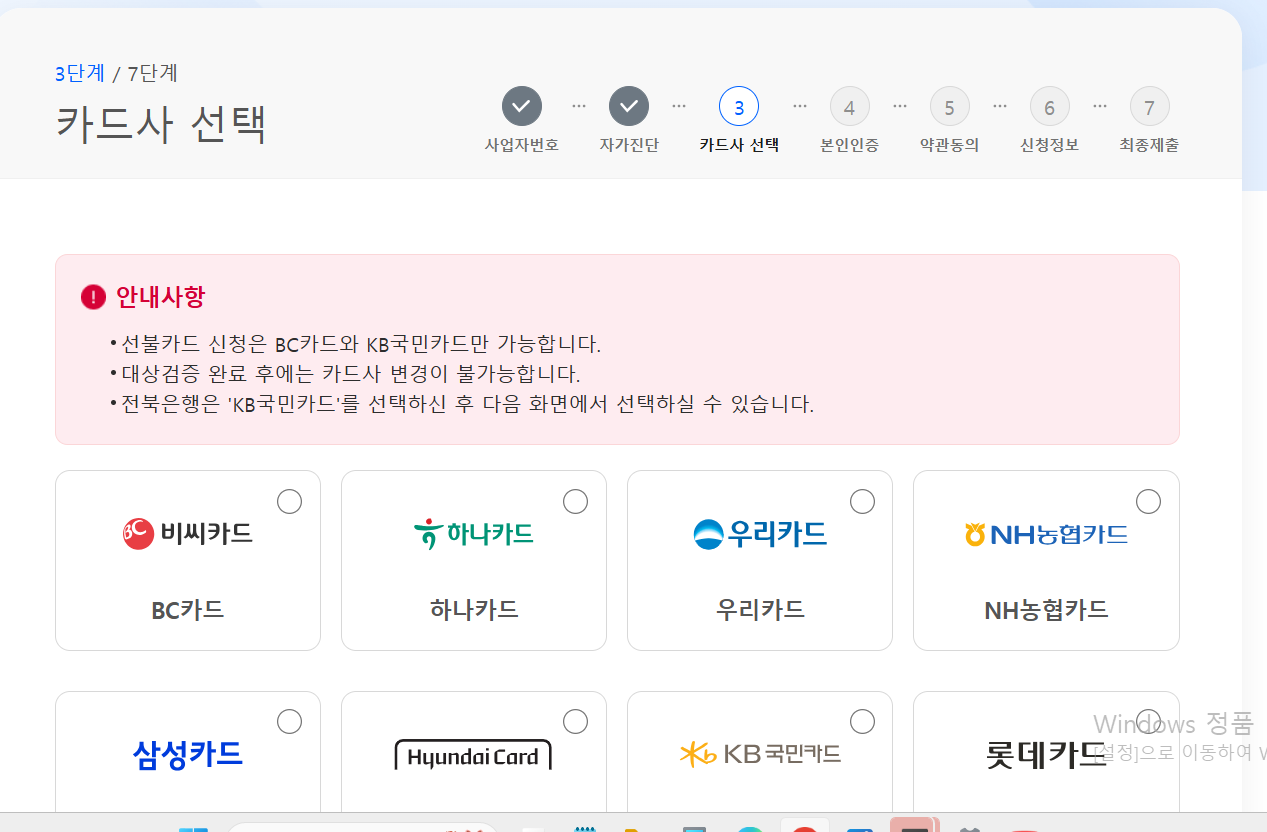
Task: Click the step 6 circle indicator
Action: point(1049,107)
